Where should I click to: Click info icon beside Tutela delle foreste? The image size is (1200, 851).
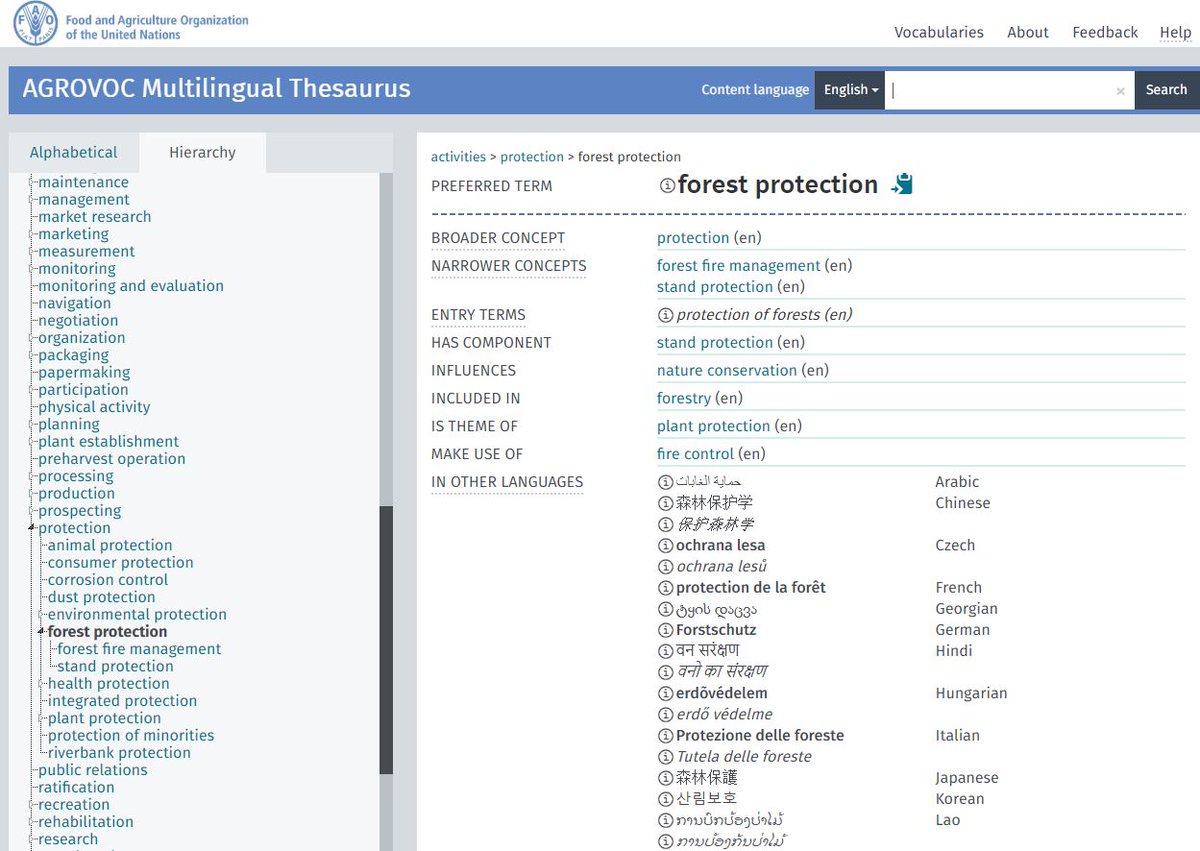pyautogui.click(x=665, y=757)
